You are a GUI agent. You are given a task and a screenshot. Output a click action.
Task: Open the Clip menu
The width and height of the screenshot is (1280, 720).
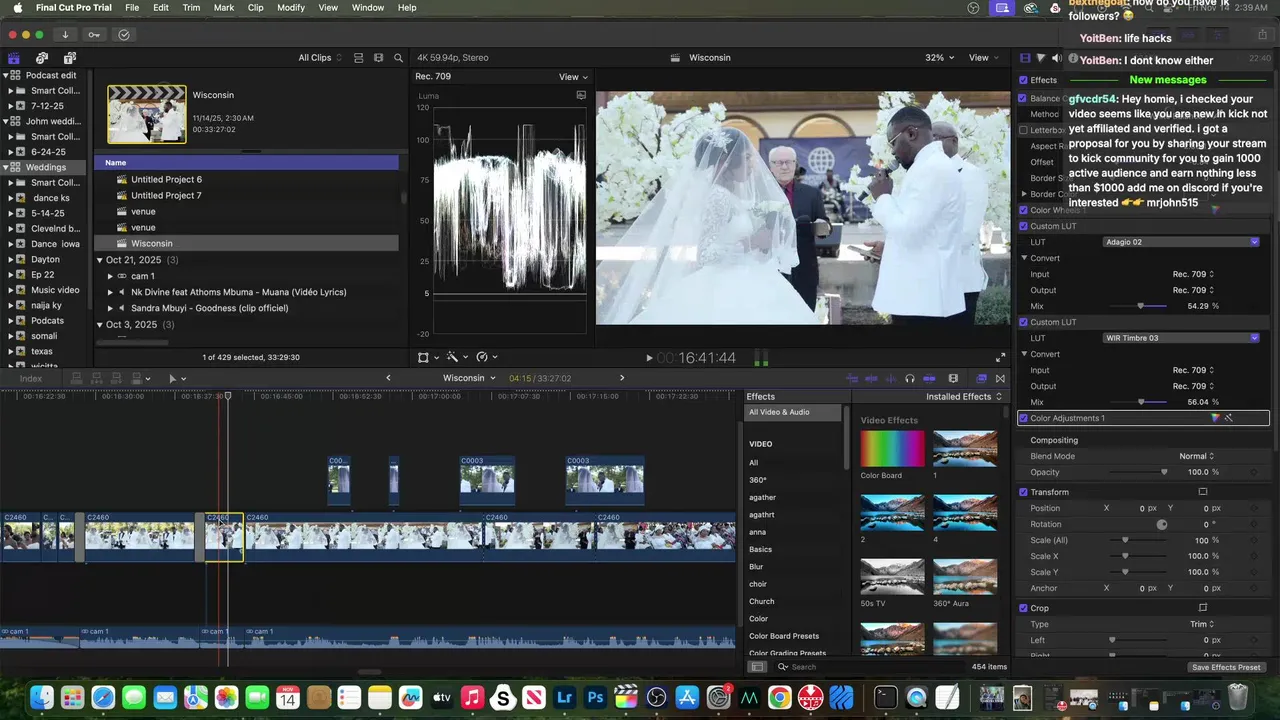pyautogui.click(x=255, y=8)
